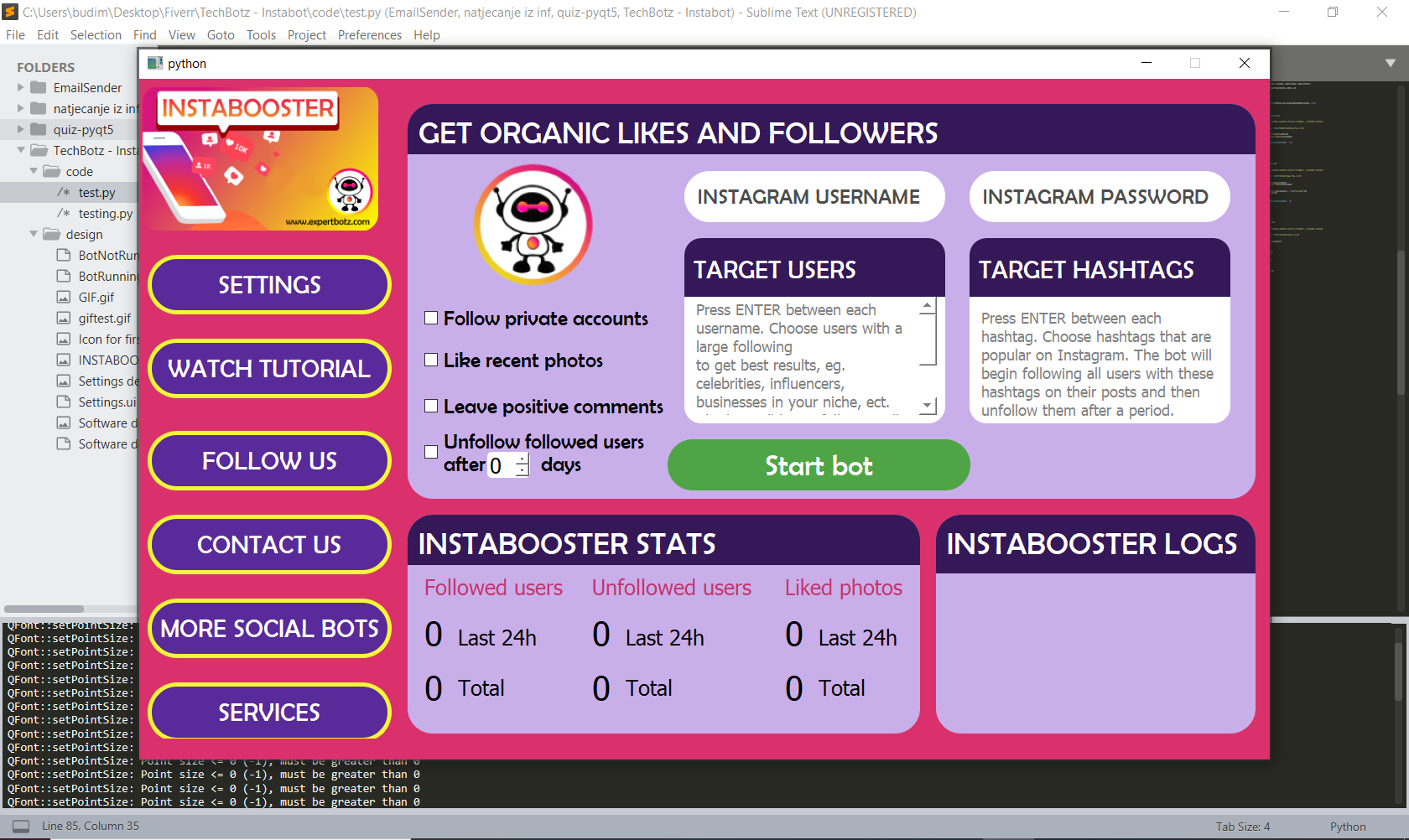The width and height of the screenshot is (1409, 840).
Task: Open the Find menu
Action: 145,34
